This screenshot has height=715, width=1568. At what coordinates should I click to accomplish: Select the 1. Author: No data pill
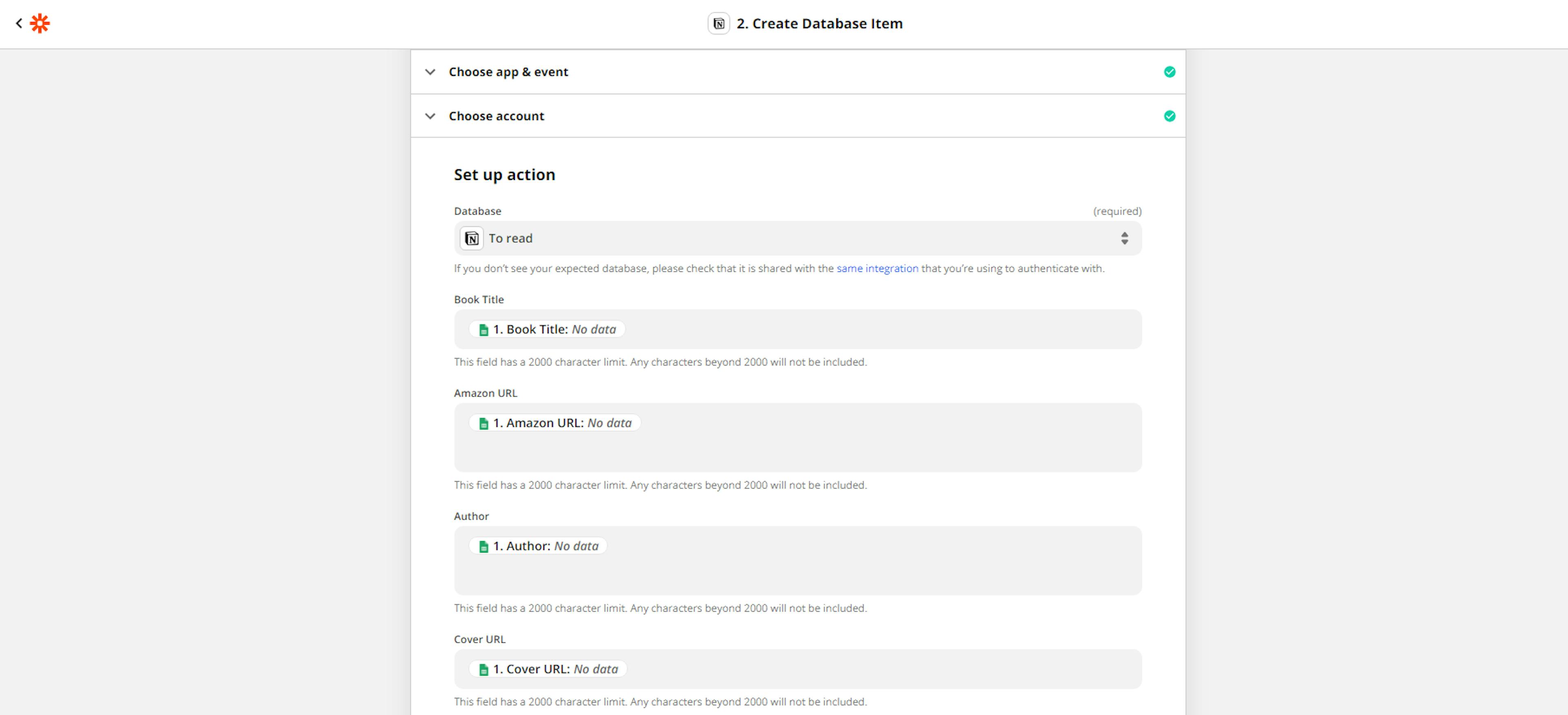click(538, 546)
